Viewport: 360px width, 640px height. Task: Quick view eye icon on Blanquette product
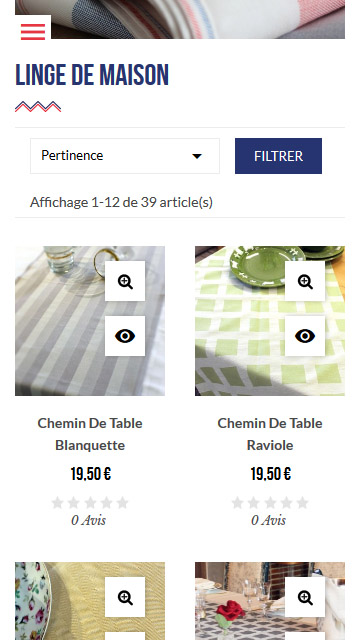pos(125,336)
